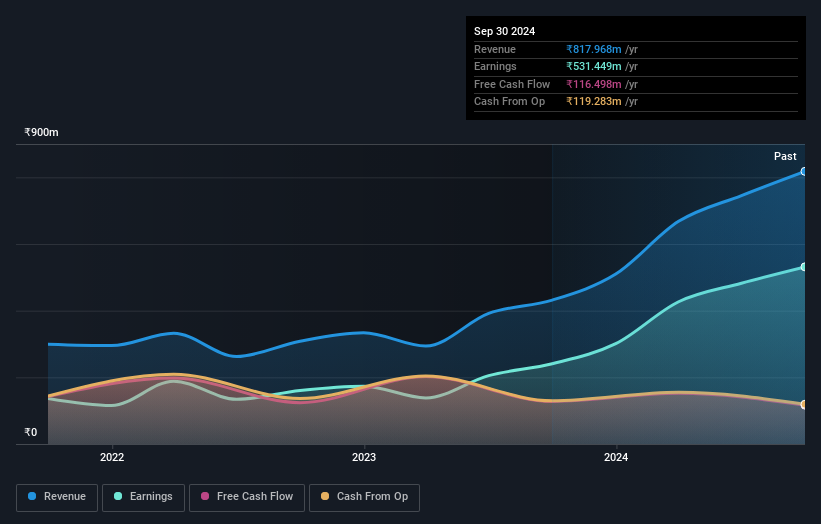This screenshot has width=821, height=524.
Task: Click the Free Cash Flow label in tooltip
Action: tap(512, 84)
